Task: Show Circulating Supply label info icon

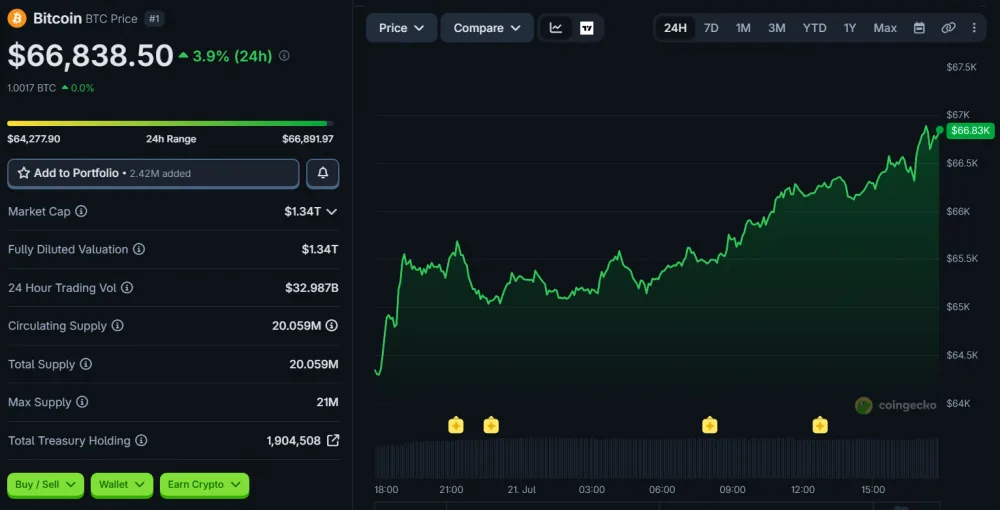Action: 117,326
